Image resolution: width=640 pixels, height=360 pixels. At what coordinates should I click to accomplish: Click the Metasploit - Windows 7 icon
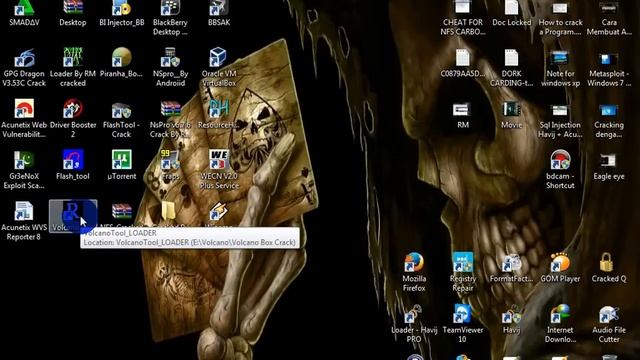tap(609, 58)
